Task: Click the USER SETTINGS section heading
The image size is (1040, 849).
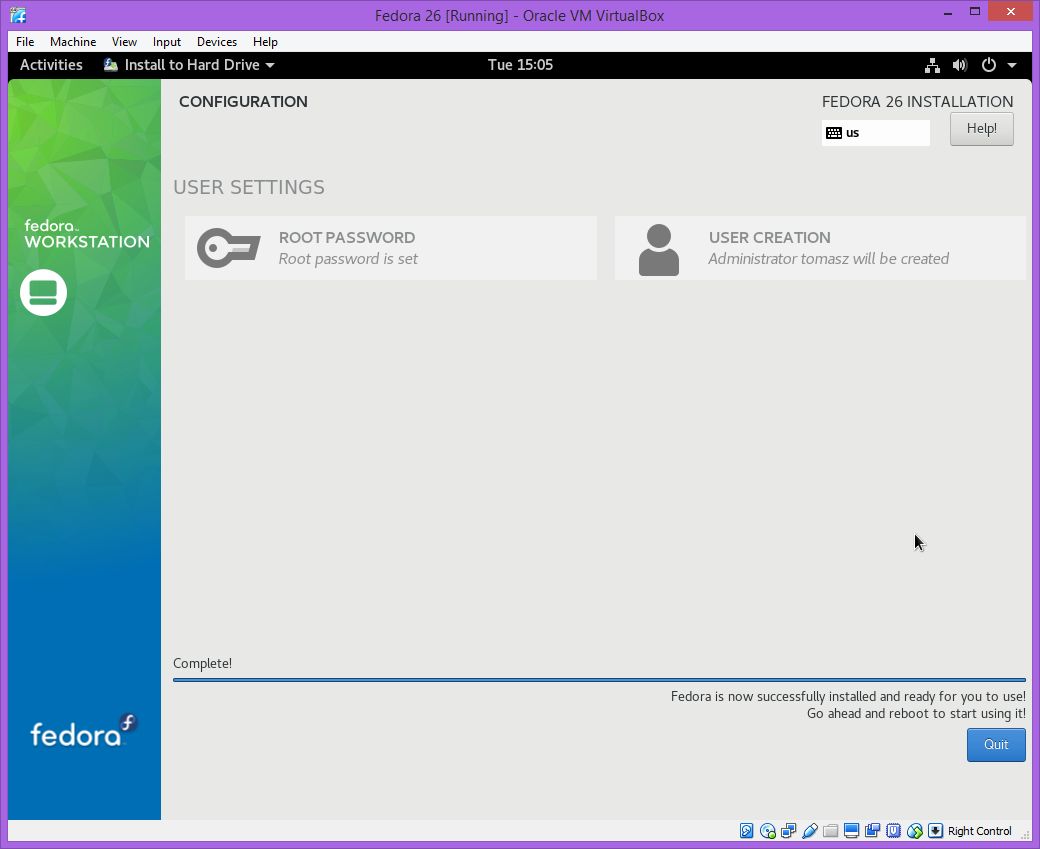Action: pos(249,187)
